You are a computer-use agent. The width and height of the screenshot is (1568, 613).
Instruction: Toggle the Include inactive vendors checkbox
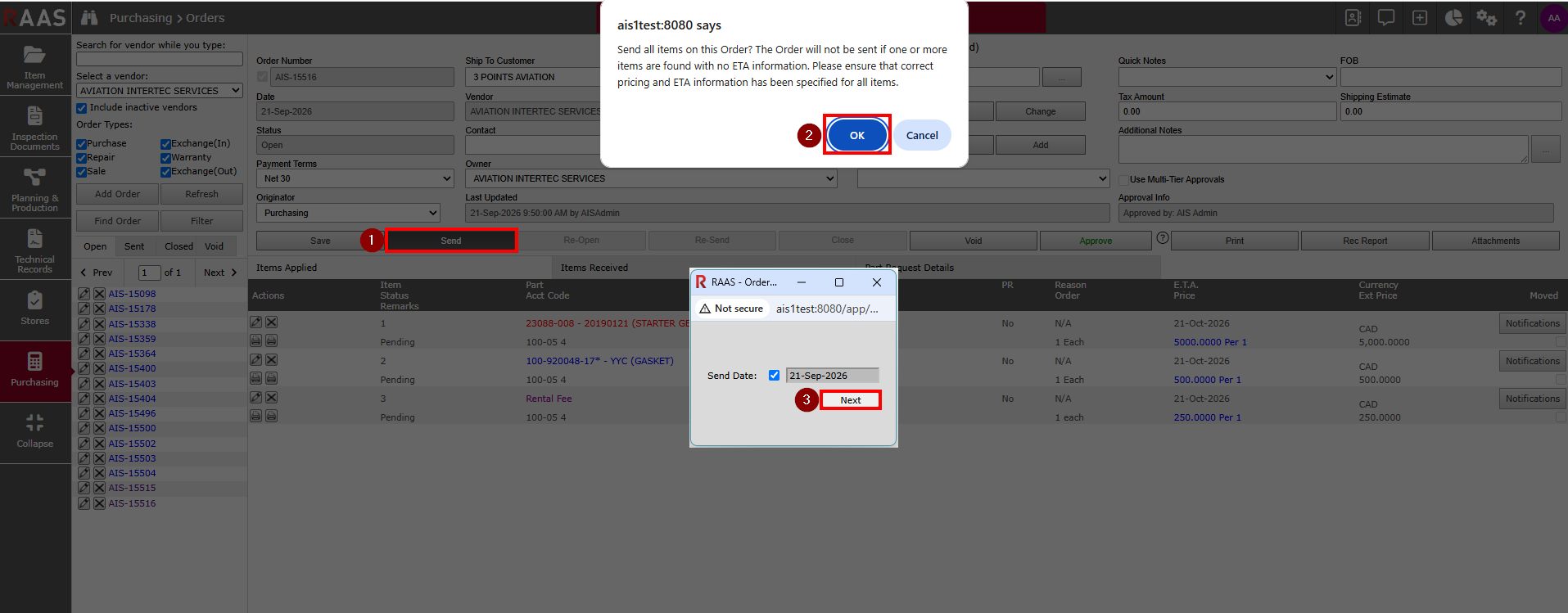click(x=82, y=108)
